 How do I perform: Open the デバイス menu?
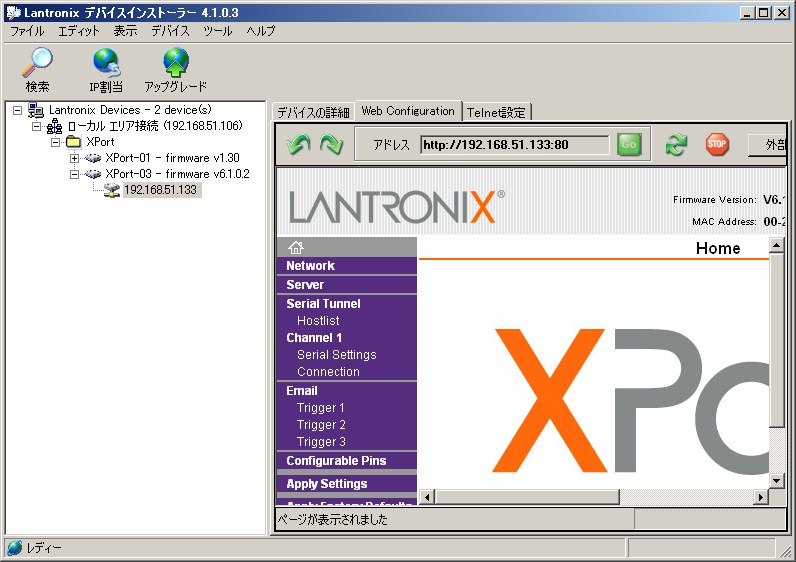click(x=170, y=31)
